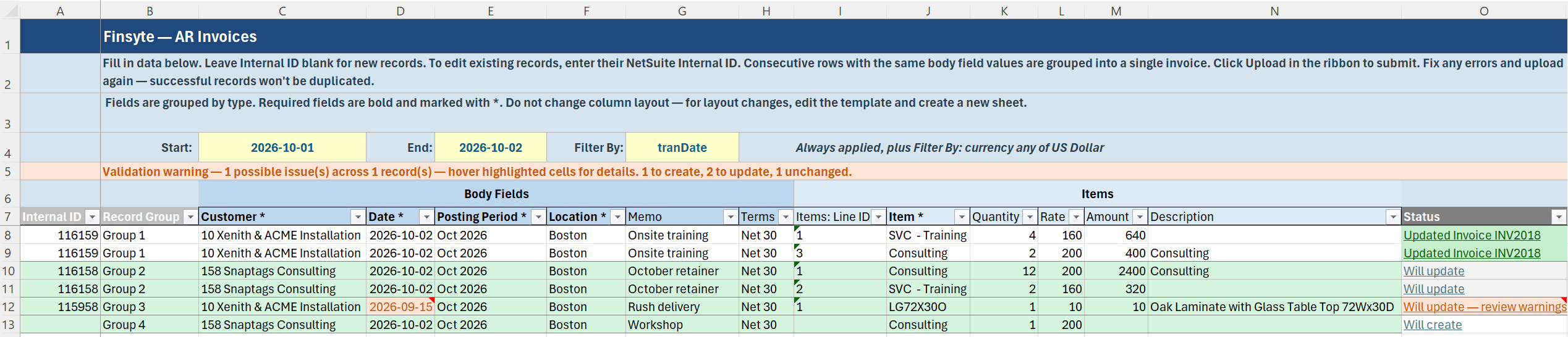Open the Record Group filter dropdown
1568x337 pixels.
point(190,217)
